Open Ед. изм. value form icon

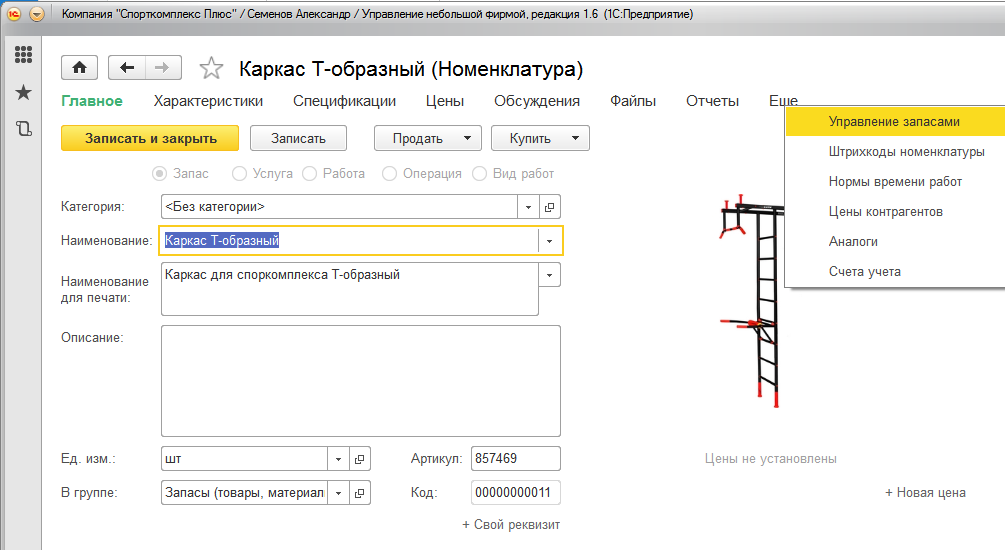pyautogui.click(x=360, y=459)
